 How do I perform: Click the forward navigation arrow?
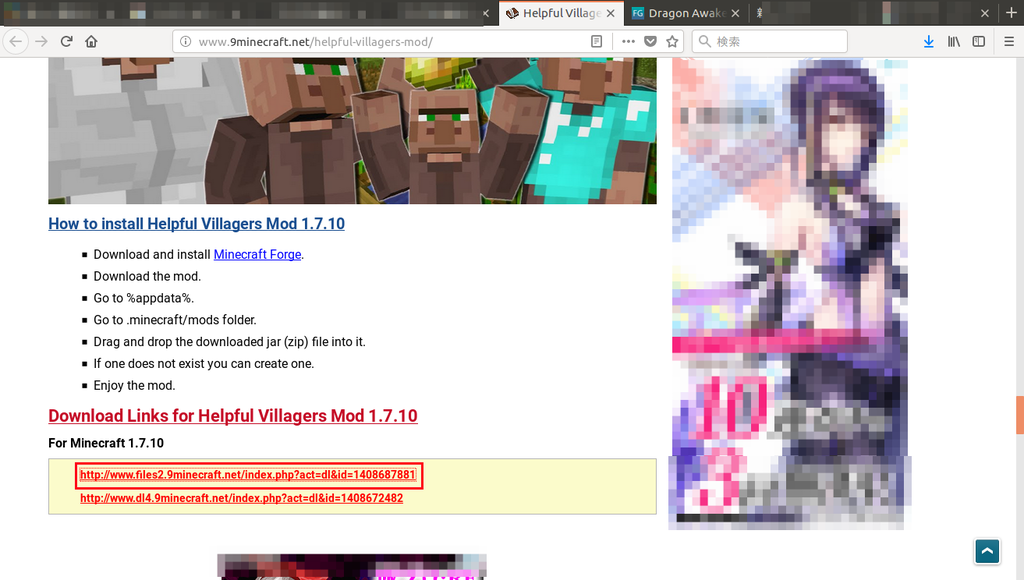[41, 41]
